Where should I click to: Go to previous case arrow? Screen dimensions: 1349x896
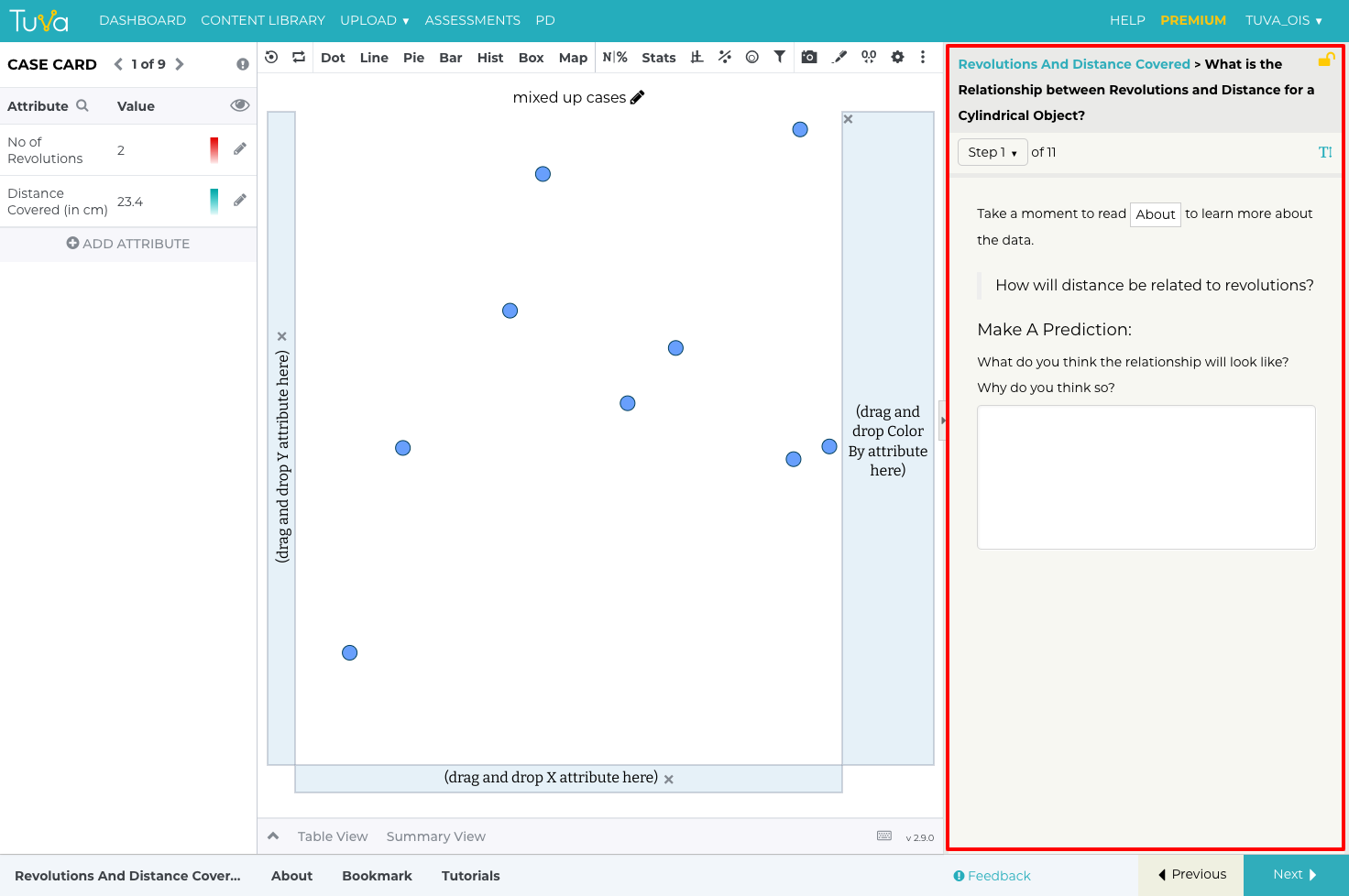click(x=118, y=64)
